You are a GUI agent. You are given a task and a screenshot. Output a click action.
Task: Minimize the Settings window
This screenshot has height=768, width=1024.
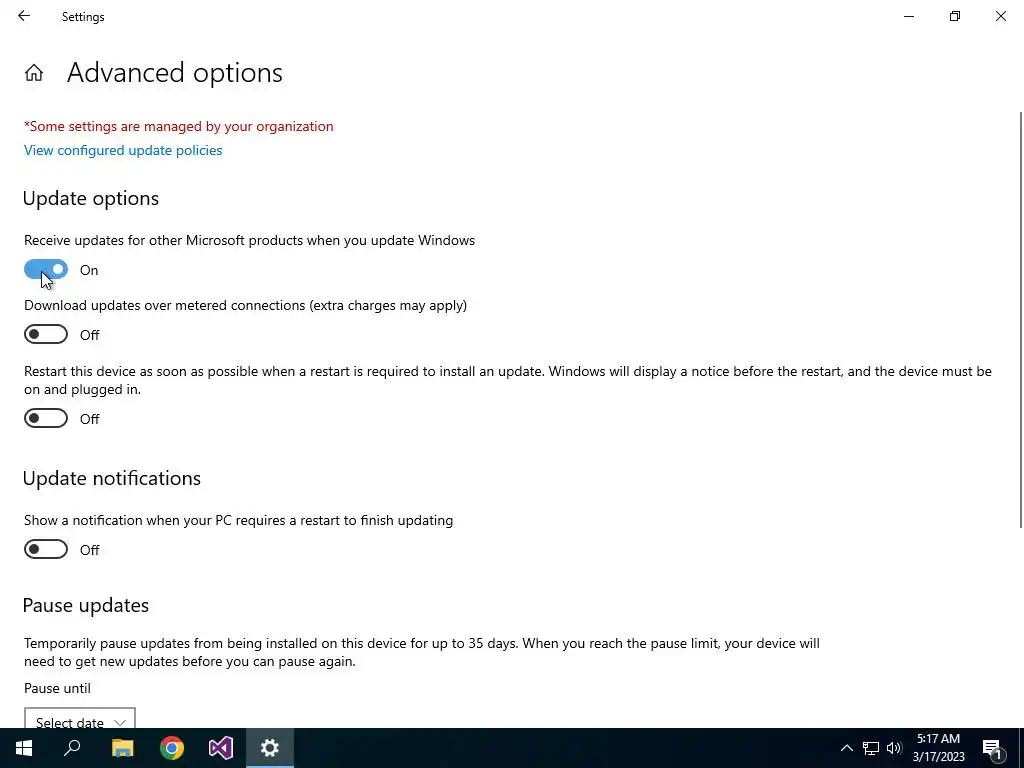point(908,16)
